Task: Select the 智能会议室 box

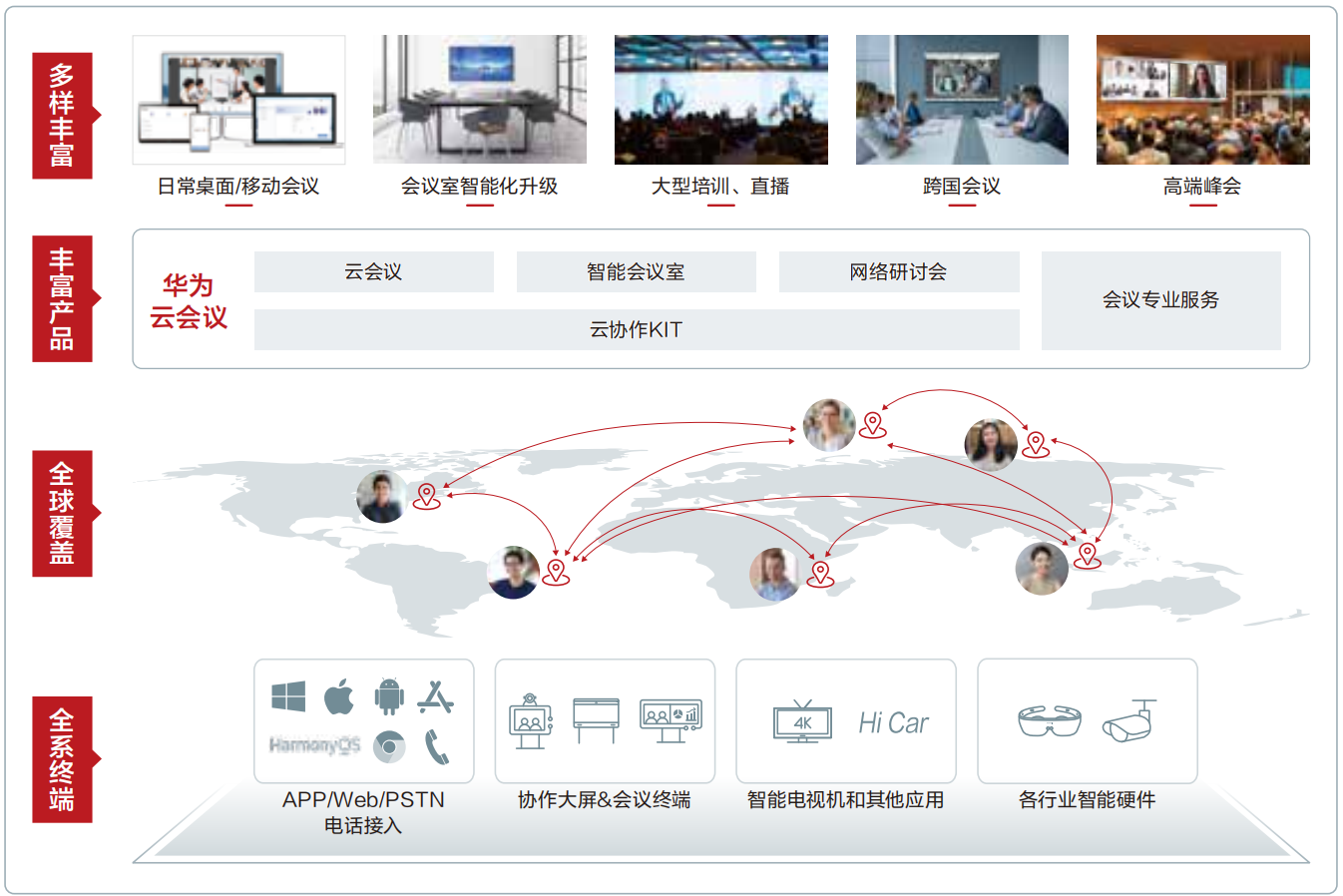Action: [636, 271]
